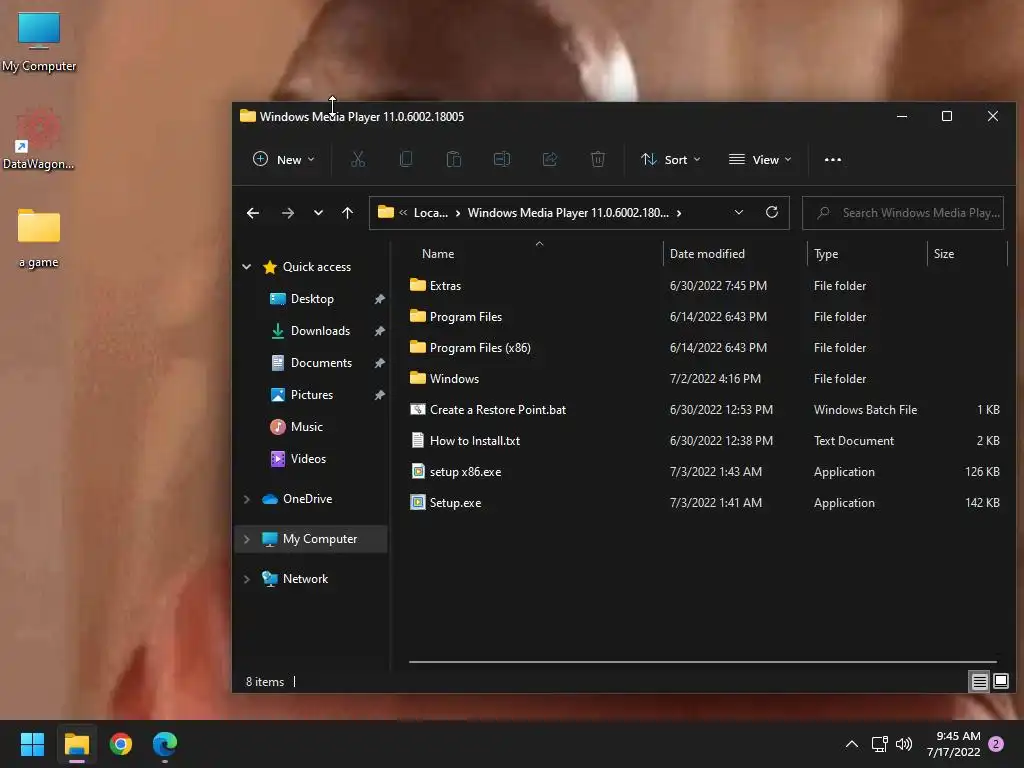Launch Google Chrome from taskbar
Screen dimensions: 1024x768
click(121, 744)
